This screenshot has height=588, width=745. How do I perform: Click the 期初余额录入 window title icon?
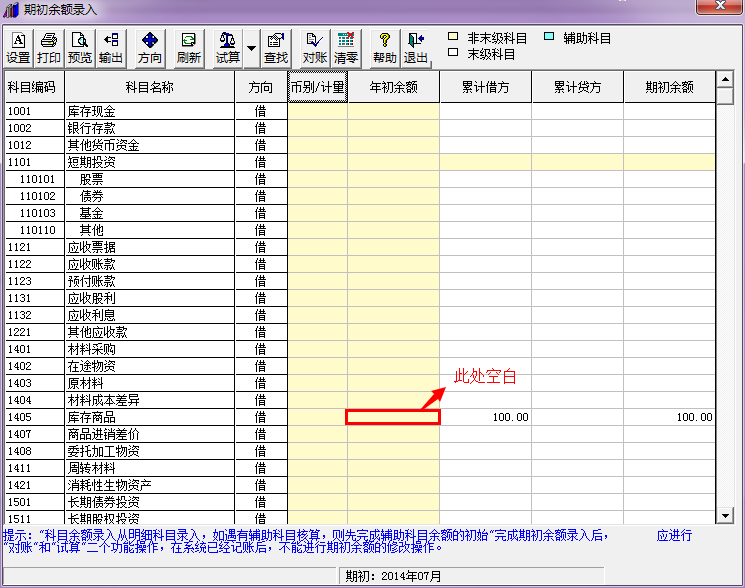pos(10,9)
